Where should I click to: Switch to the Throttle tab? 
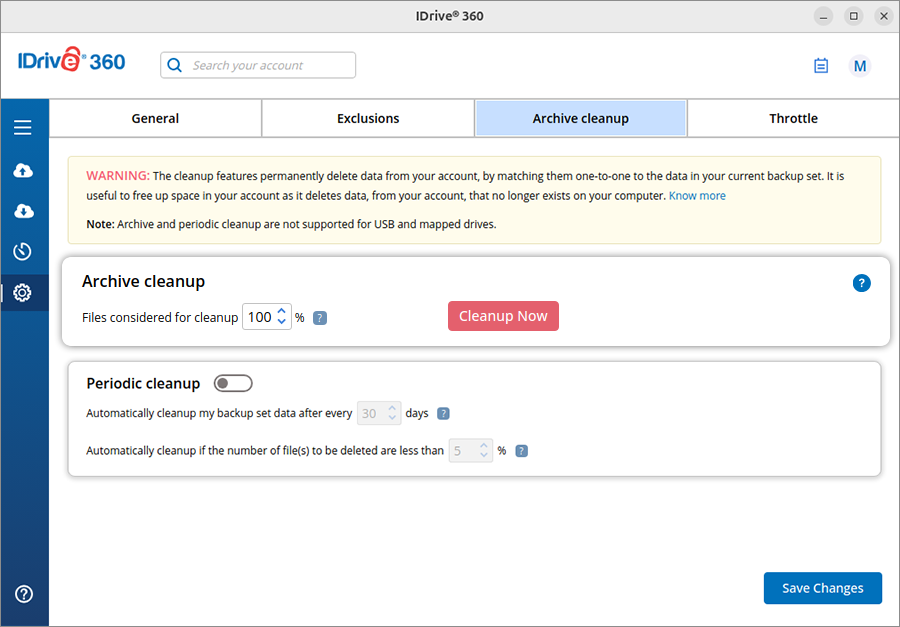click(793, 118)
